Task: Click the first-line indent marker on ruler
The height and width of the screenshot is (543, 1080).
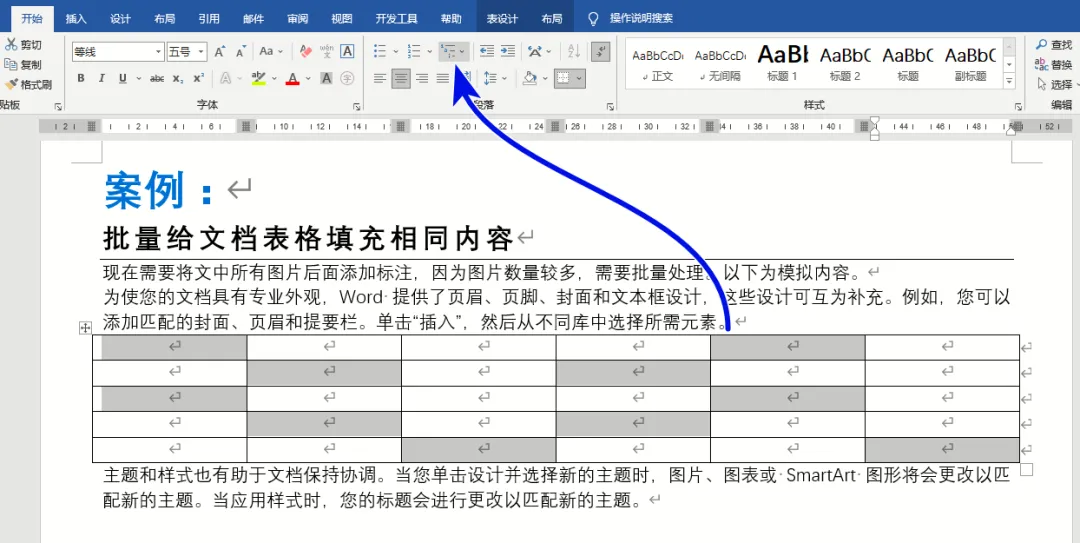Action: coord(875,121)
